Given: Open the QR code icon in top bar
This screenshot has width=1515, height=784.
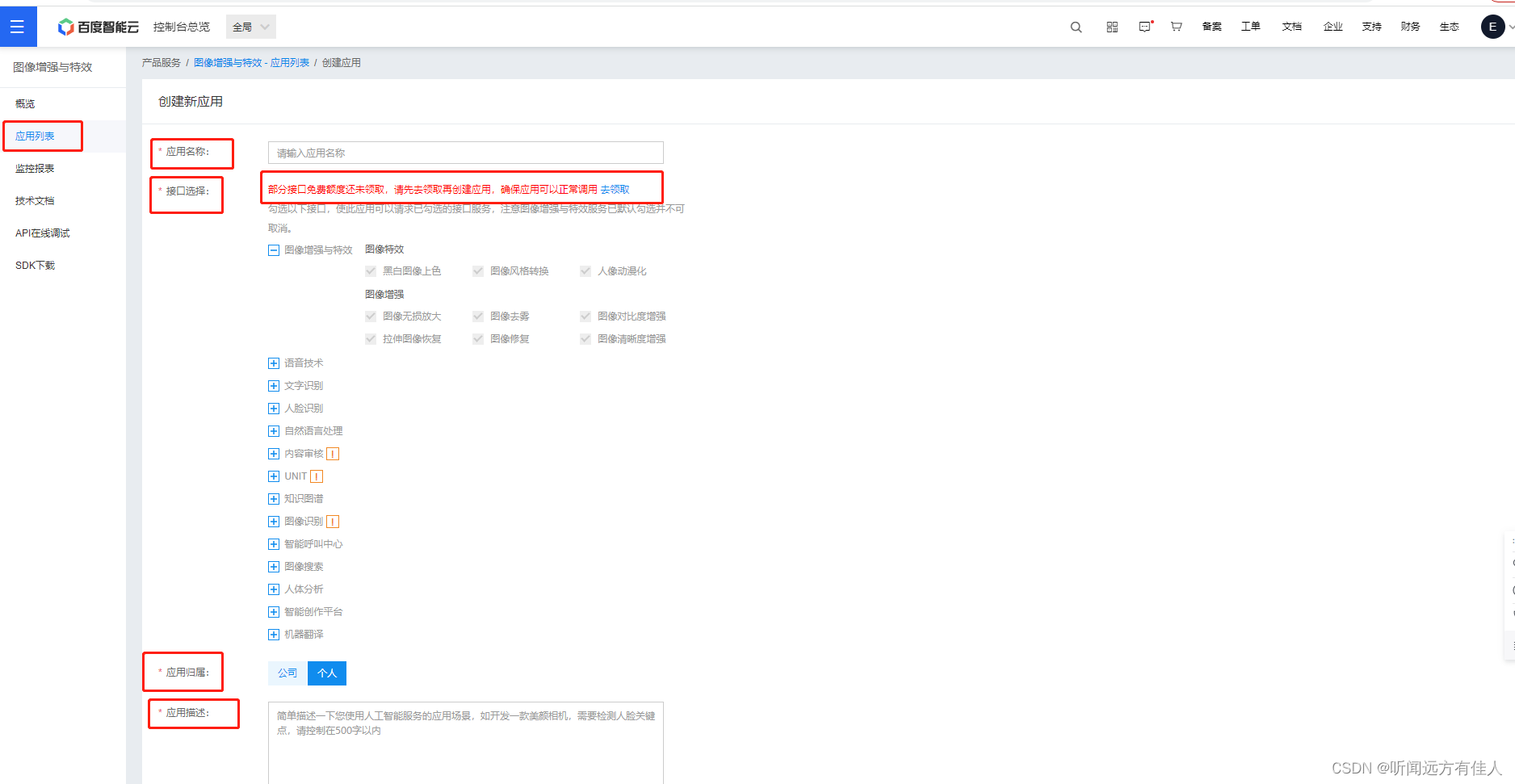Looking at the screenshot, I should tap(1112, 27).
